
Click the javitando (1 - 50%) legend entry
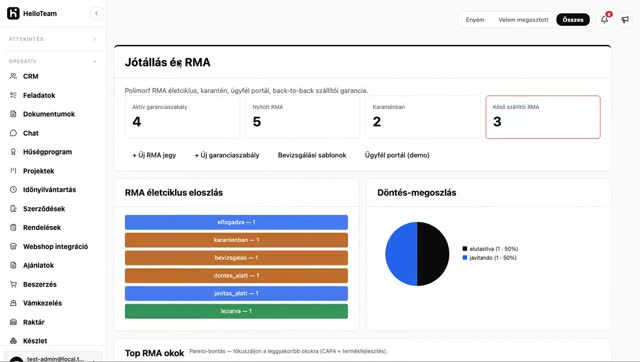click(489, 258)
